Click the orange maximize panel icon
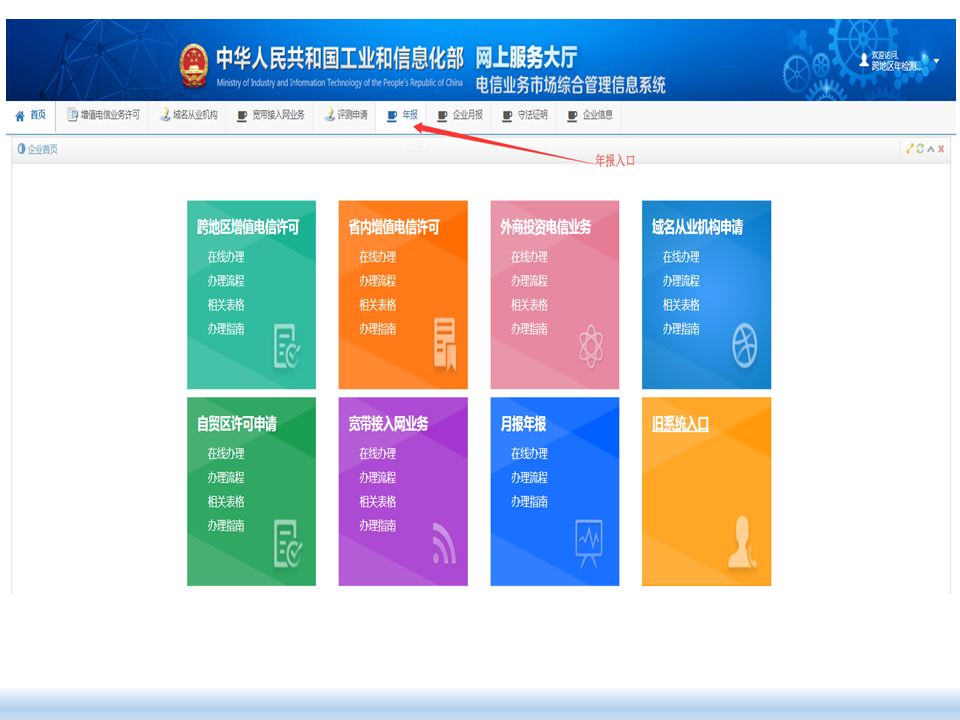Screen dimensions: 960x720 (x=910, y=149)
